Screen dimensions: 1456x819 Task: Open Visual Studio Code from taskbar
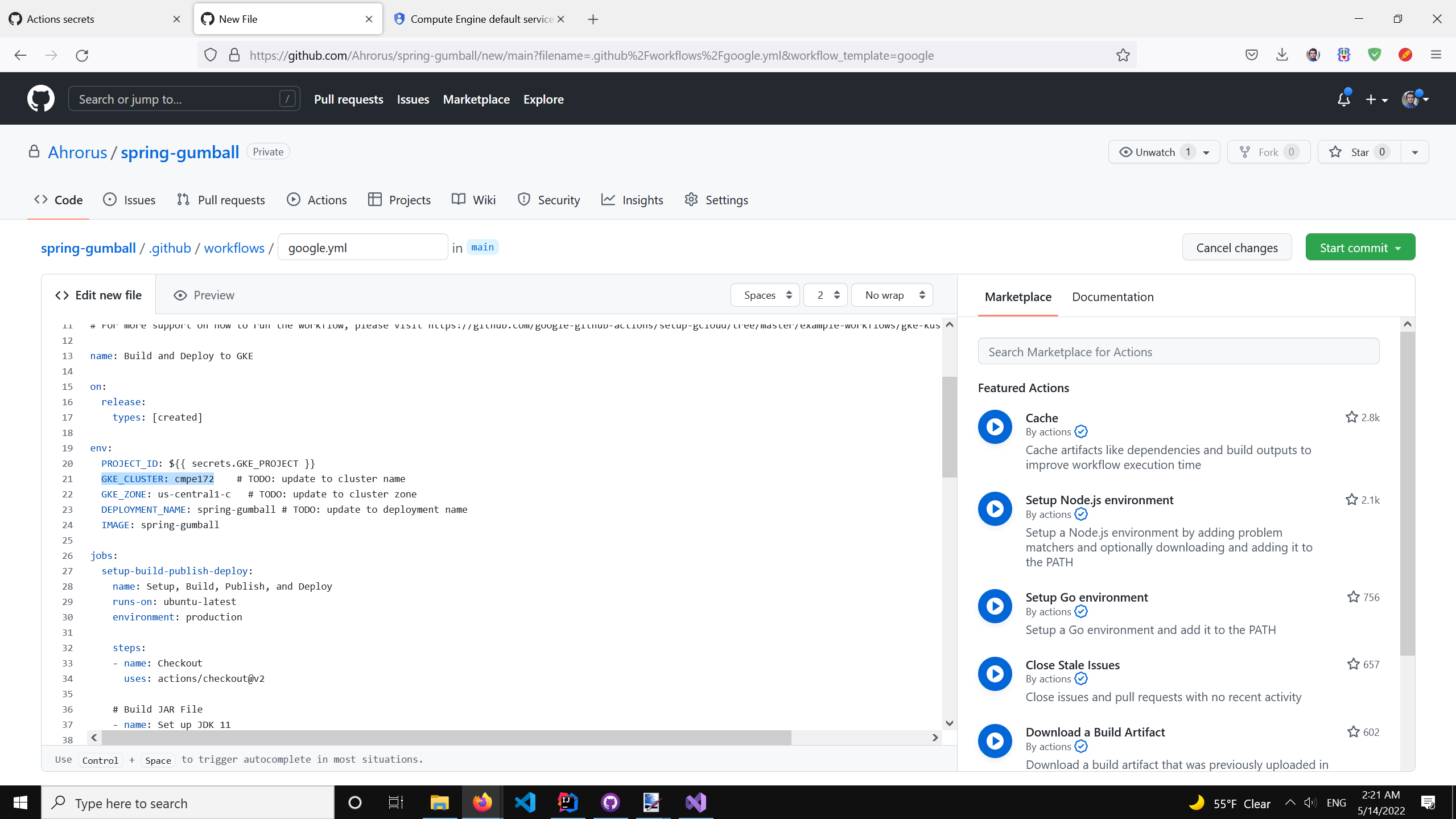pyautogui.click(x=525, y=802)
